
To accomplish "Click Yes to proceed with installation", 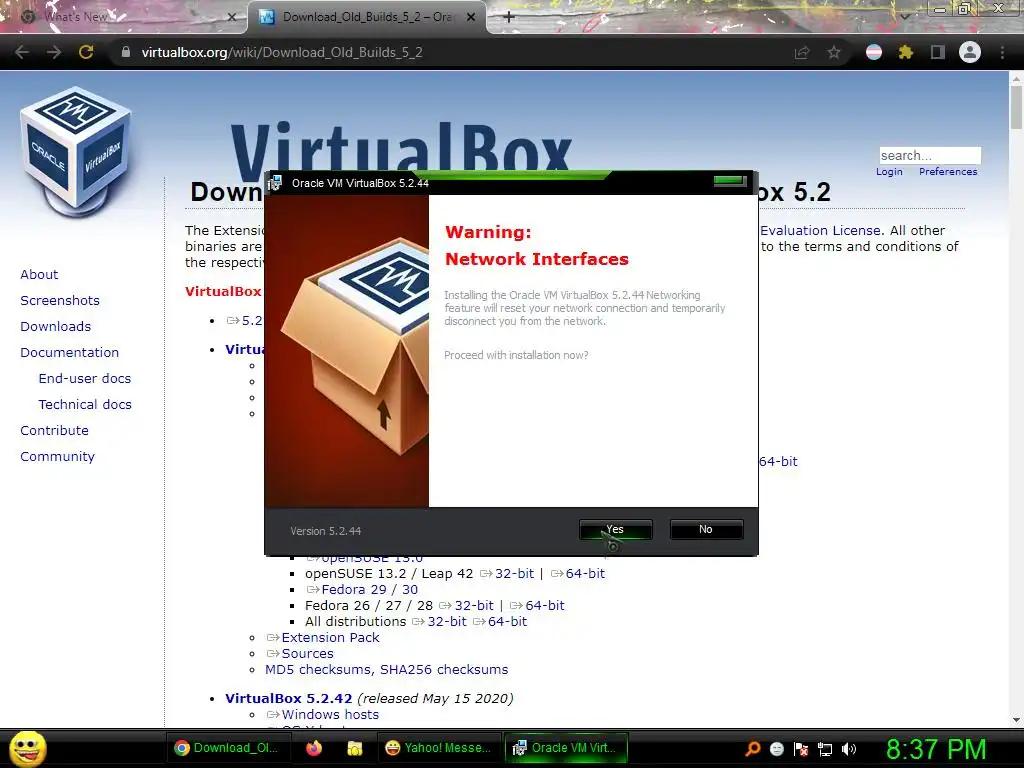I will pos(615,530).
